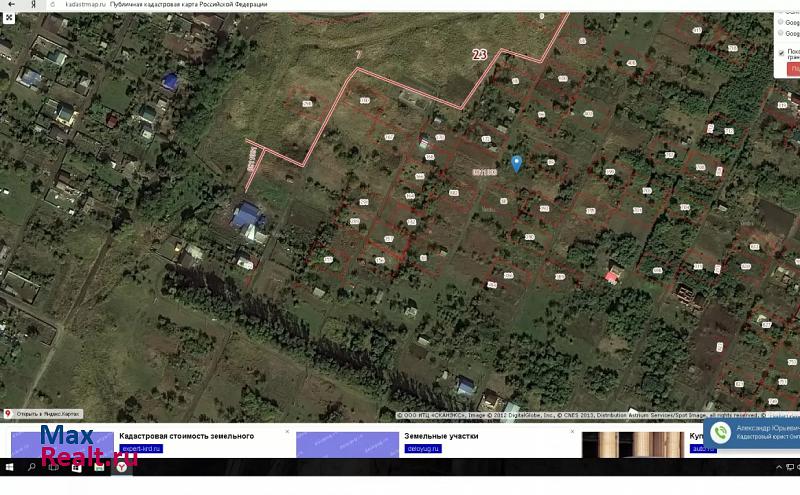
Task: Click the taskbar search magnifier icon
Action: click(x=32, y=467)
